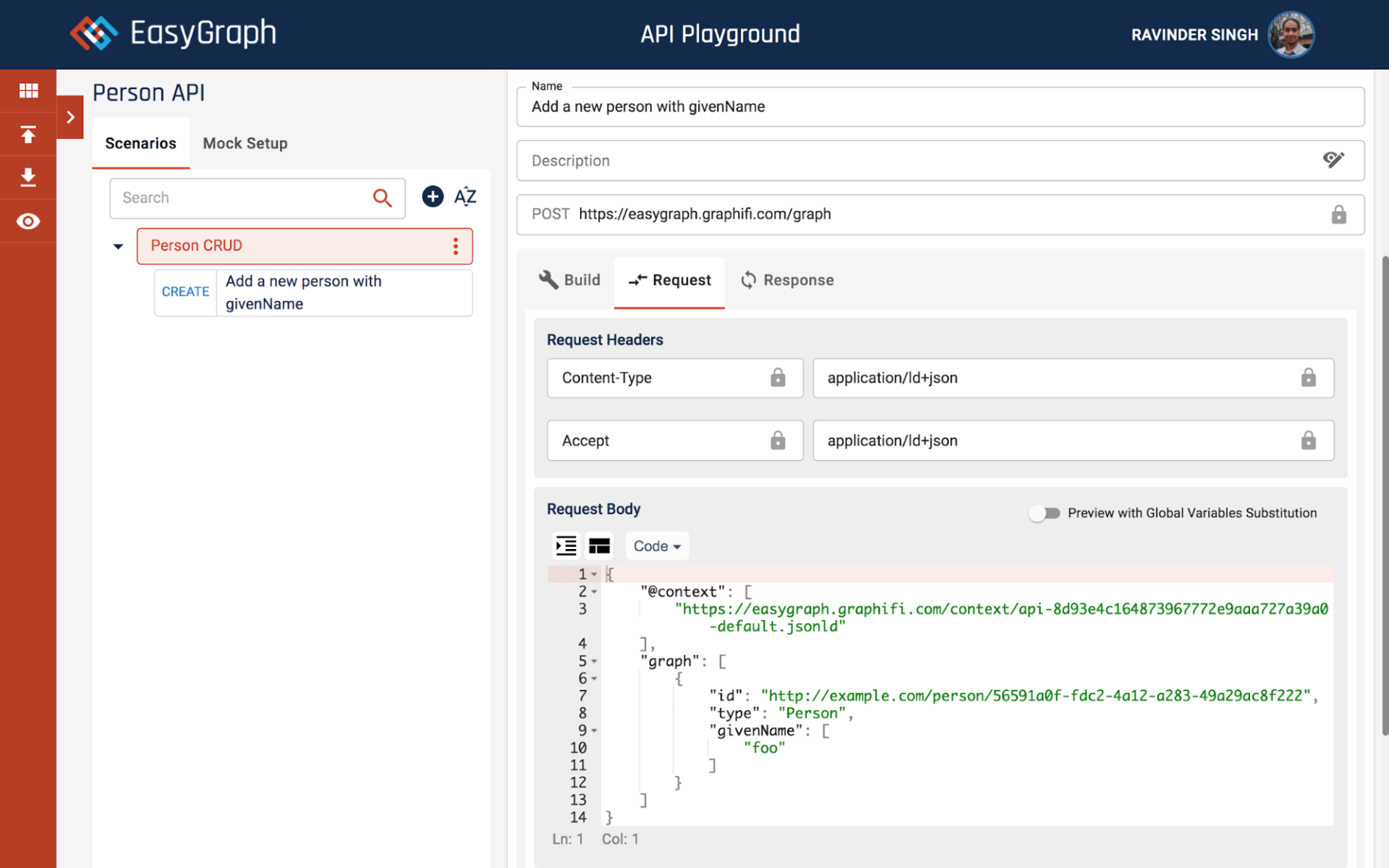Click the format indent icon in editor

(566, 546)
